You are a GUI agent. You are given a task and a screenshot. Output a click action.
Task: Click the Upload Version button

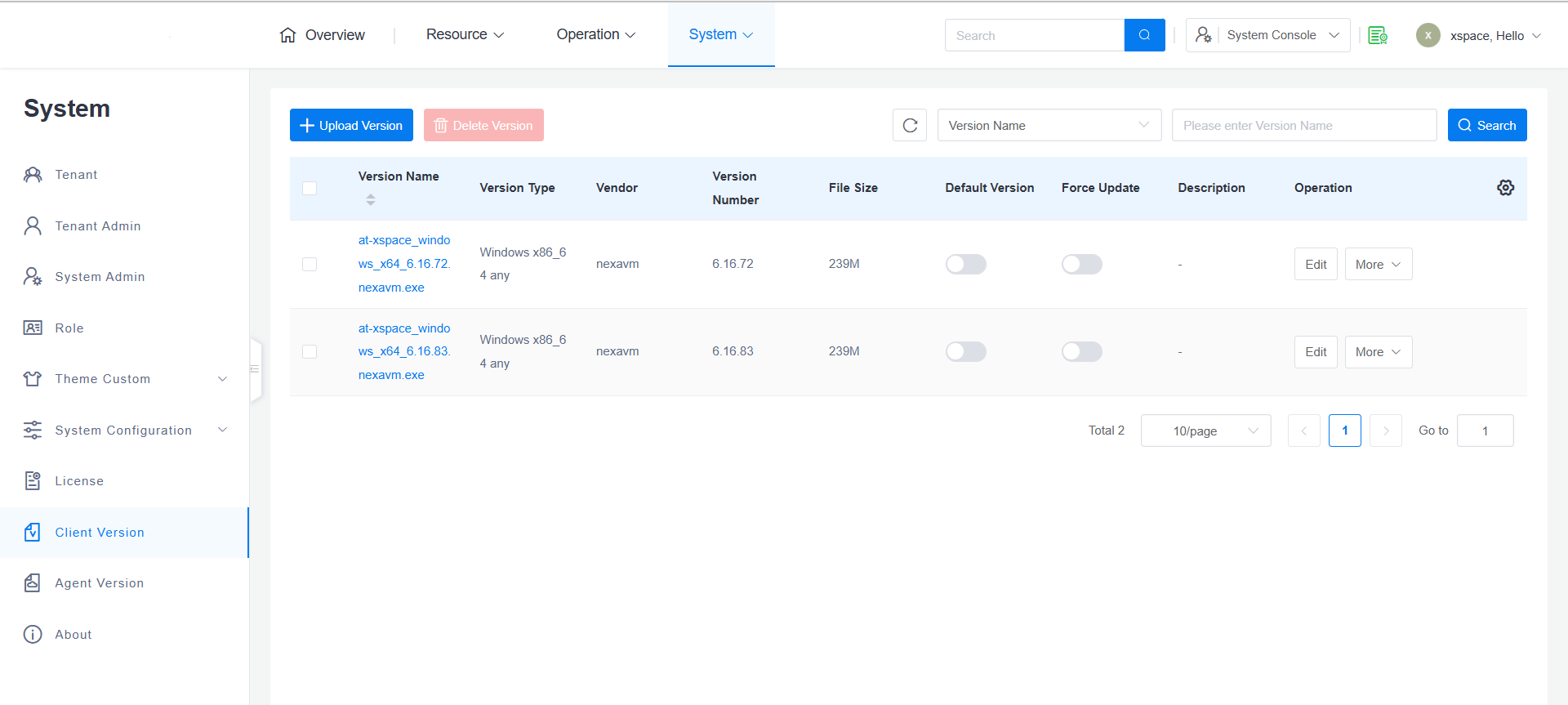tap(351, 125)
